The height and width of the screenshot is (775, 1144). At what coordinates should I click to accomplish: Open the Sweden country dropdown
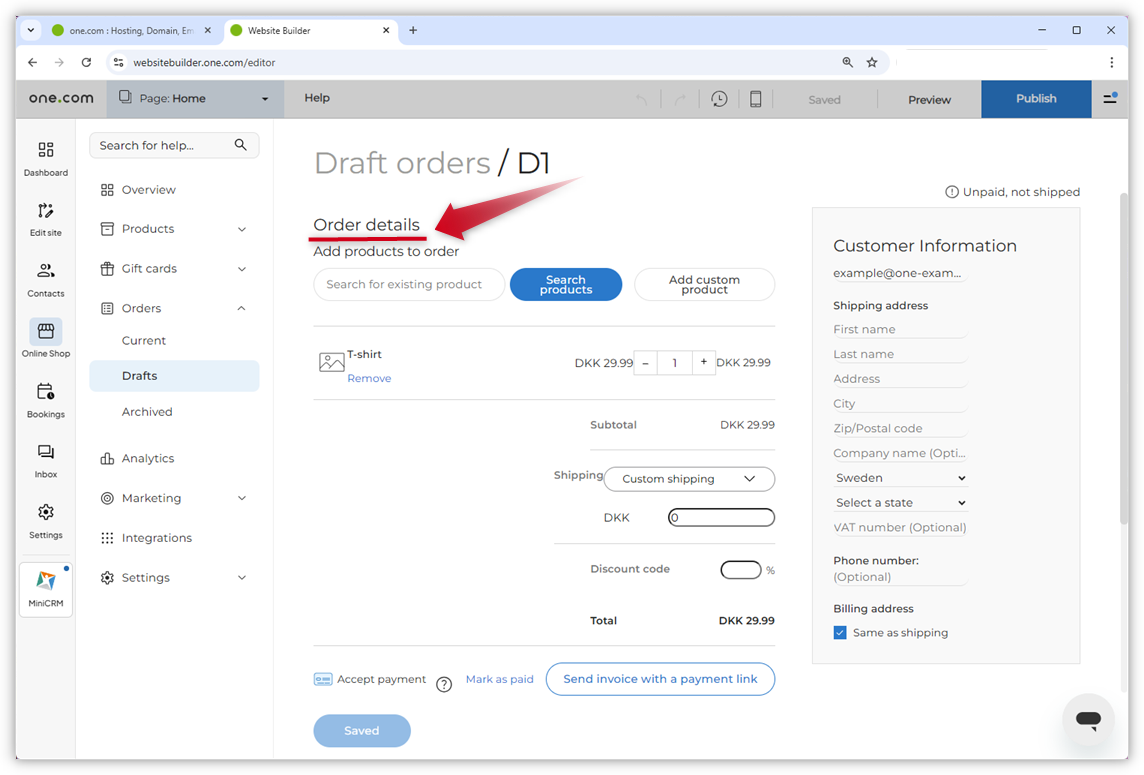900,478
